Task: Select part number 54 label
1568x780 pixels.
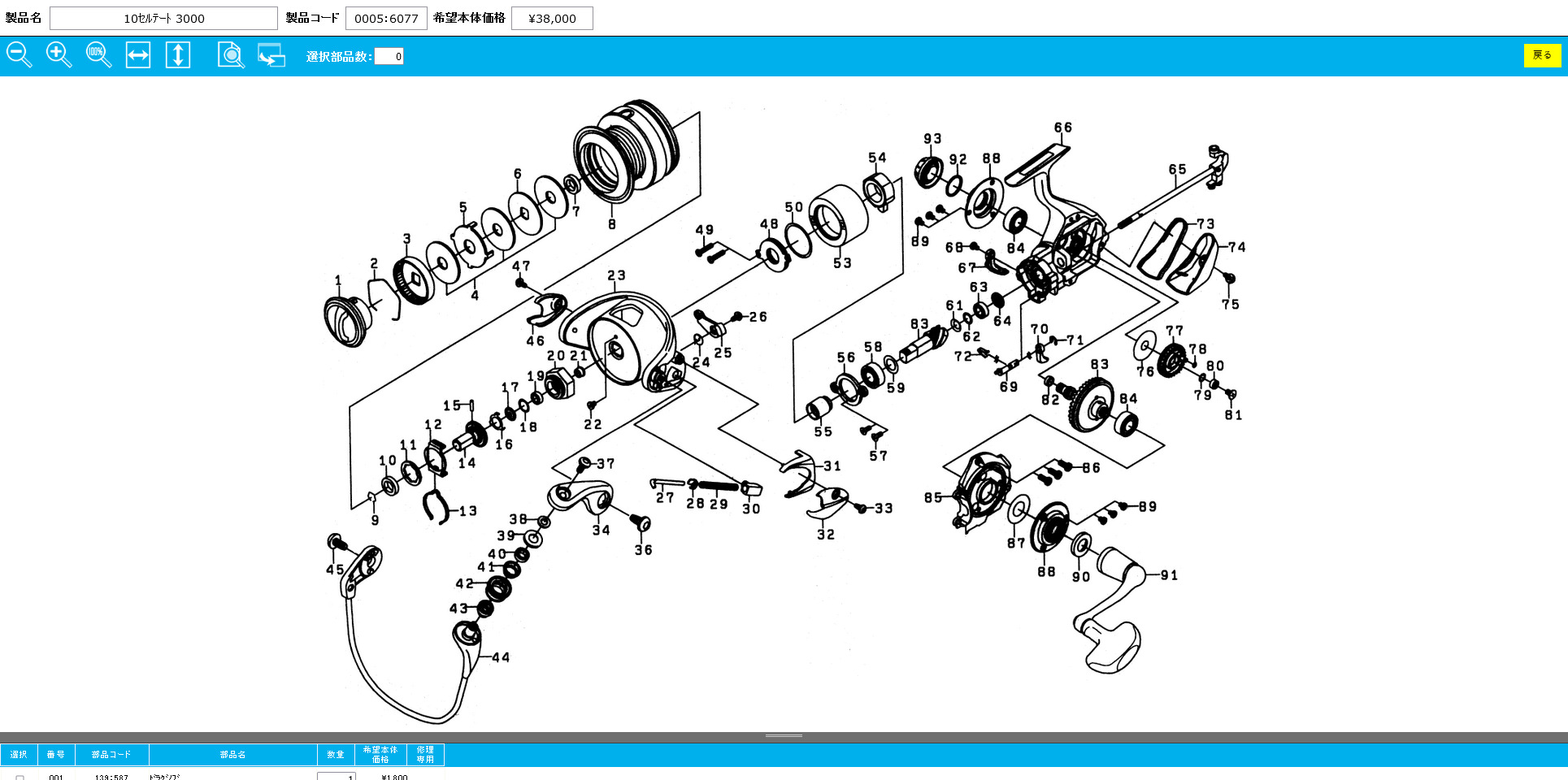Action: click(x=877, y=158)
